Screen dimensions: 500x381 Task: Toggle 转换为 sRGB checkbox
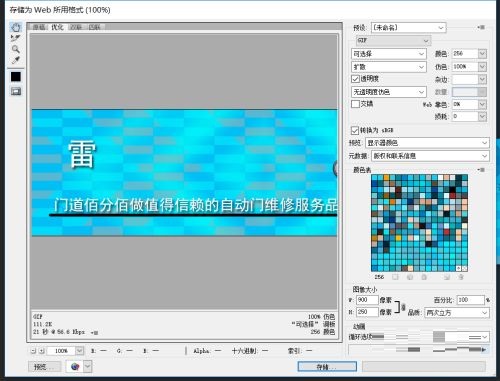(x=355, y=130)
